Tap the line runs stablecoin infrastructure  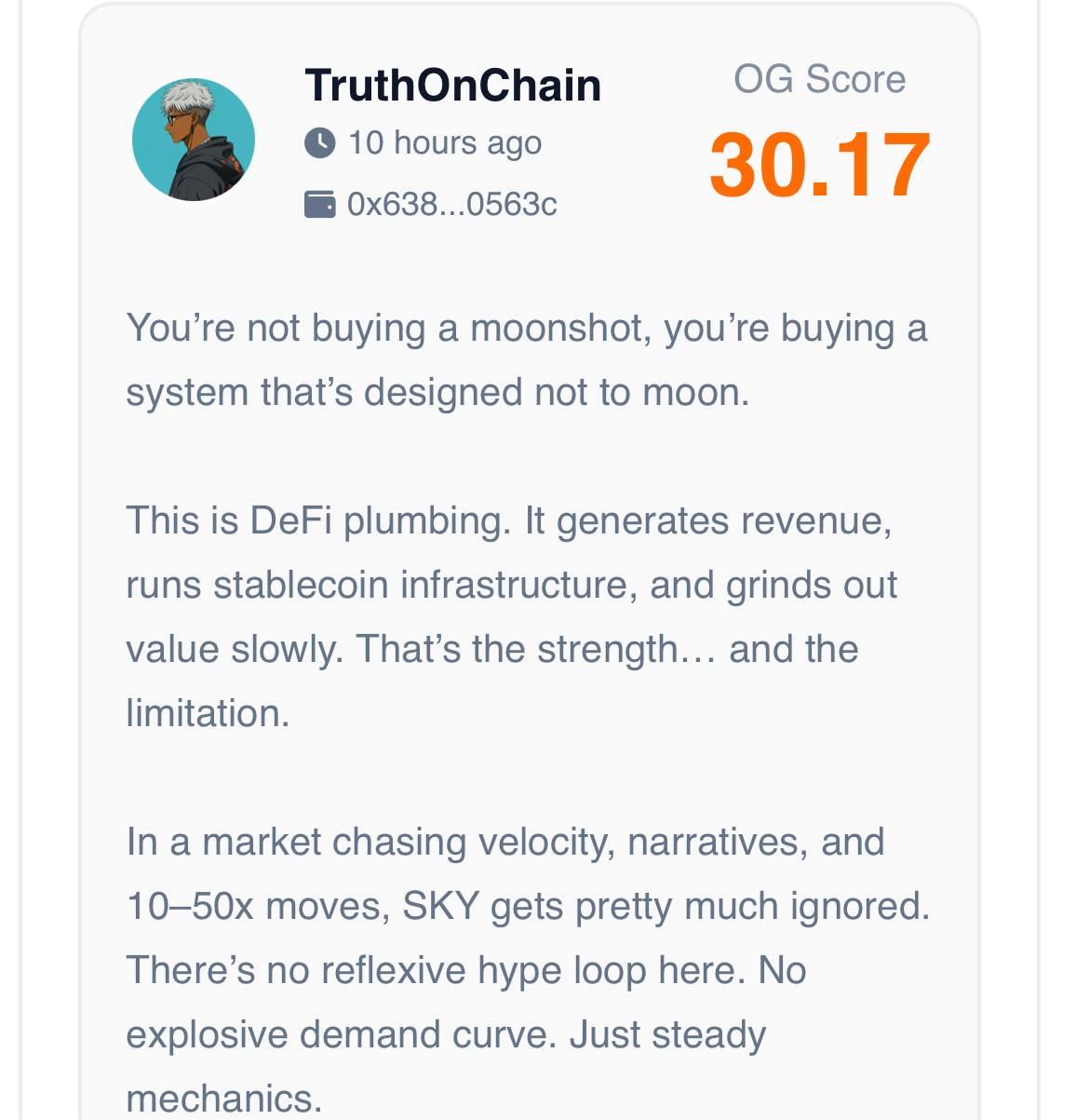pos(512,585)
